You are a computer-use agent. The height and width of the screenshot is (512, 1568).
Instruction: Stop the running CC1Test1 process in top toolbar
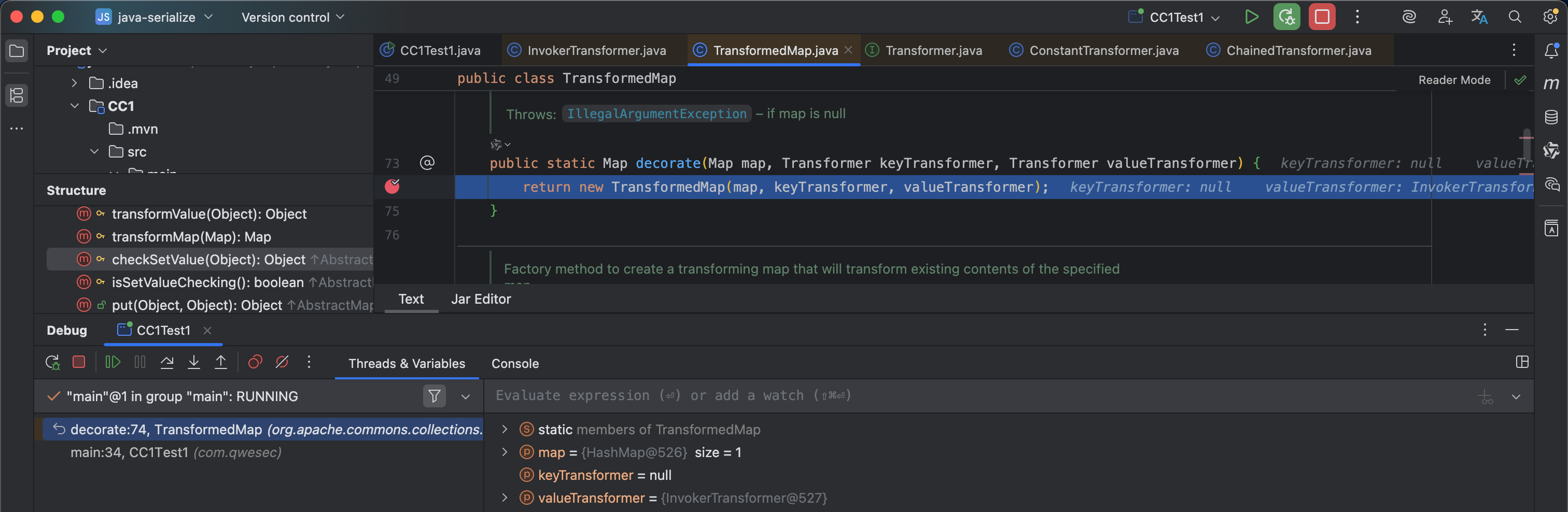pos(1322,17)
